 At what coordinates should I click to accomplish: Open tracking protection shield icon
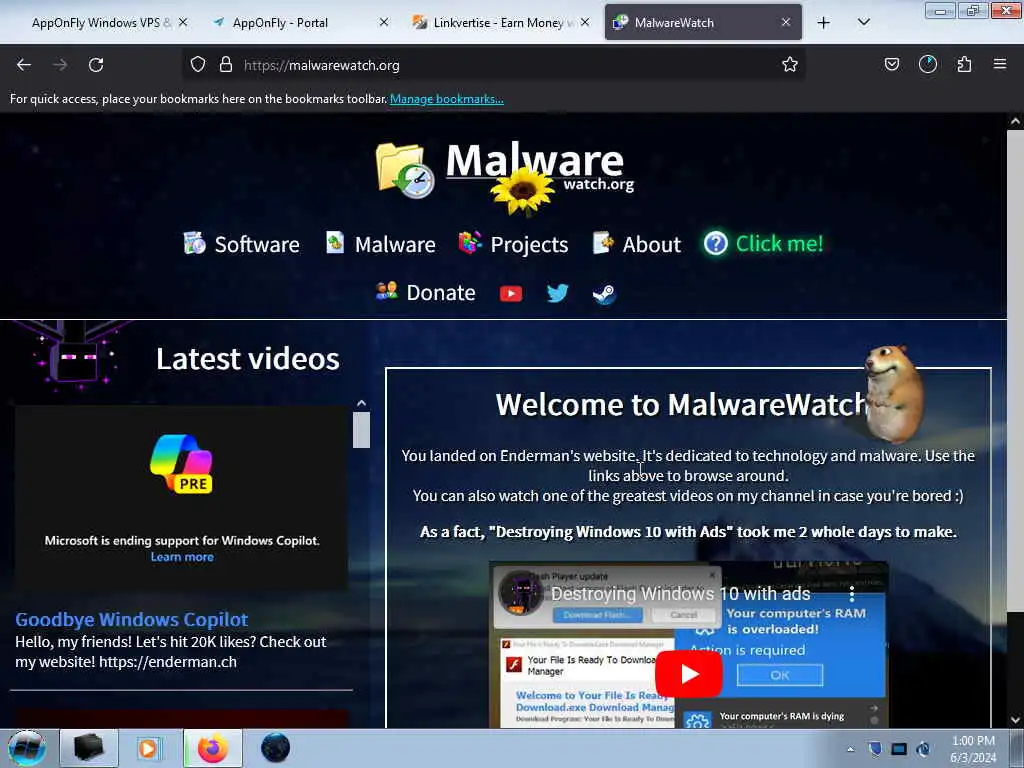[x=198, y=65]
